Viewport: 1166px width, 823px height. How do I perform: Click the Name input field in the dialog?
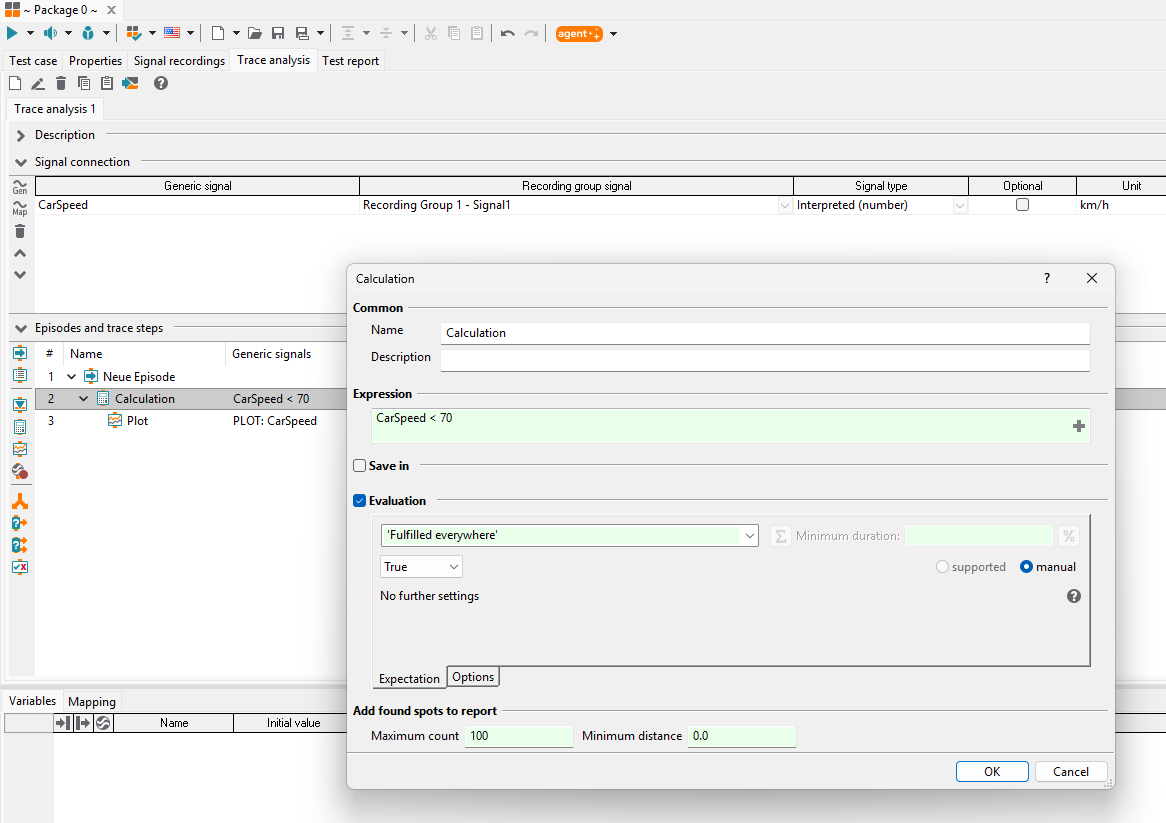(765, 333)
